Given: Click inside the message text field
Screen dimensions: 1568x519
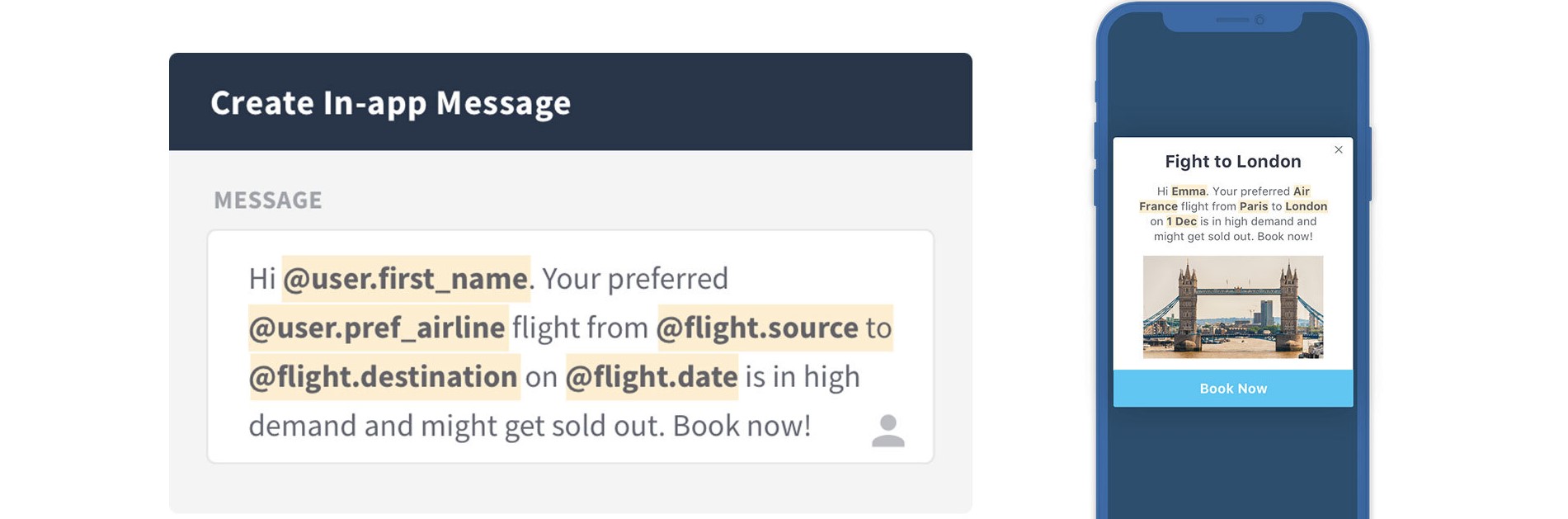Looking at the screenshot, I should [x=571, y=347].
